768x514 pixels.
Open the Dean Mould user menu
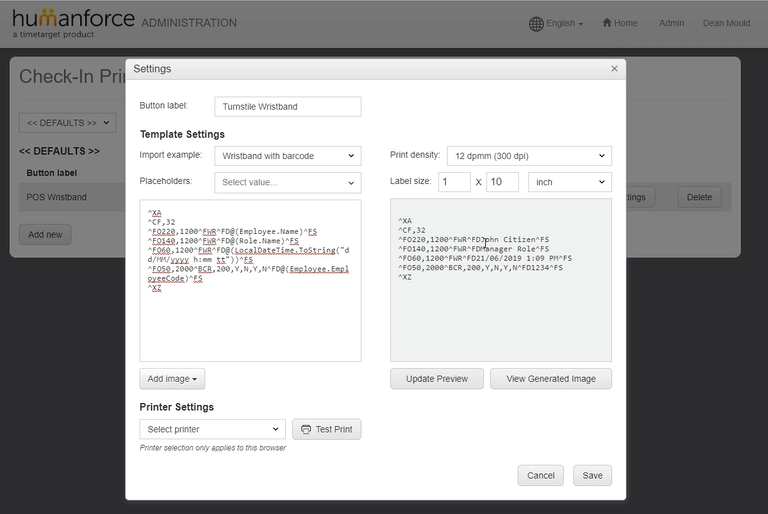tap(726, 23)
